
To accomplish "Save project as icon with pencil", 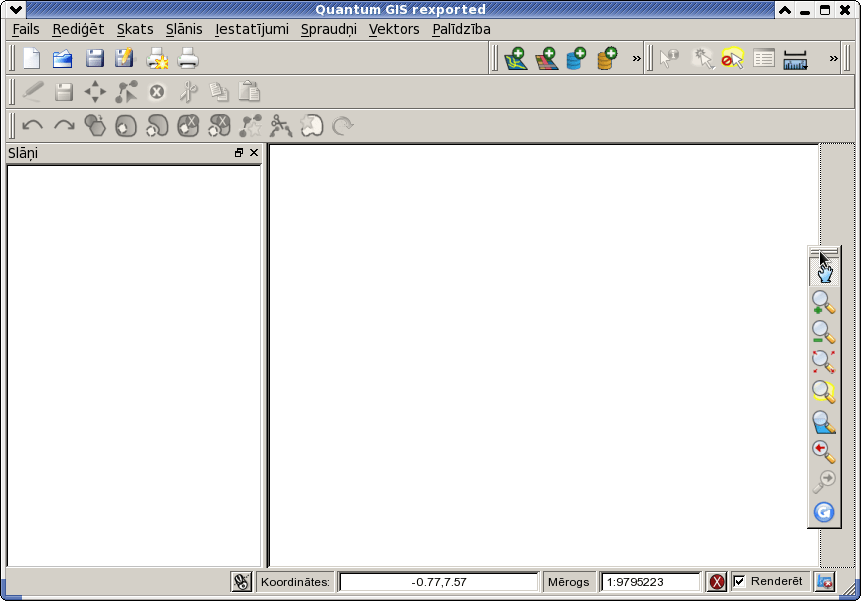I will coord(125,58).
